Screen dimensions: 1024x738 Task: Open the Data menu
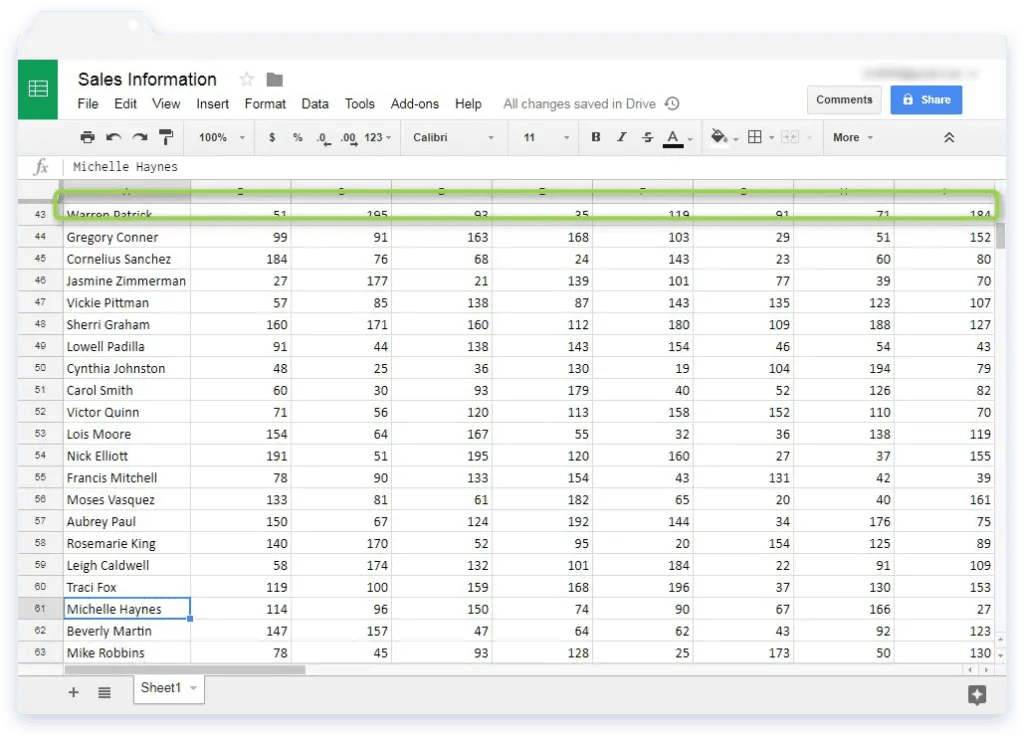(315, 104)
